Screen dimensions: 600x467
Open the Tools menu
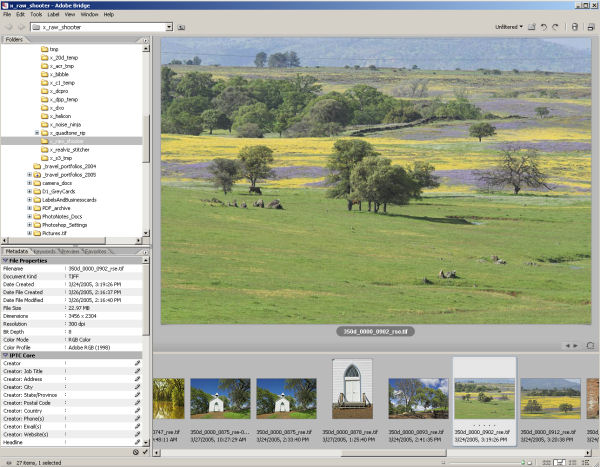36,15
